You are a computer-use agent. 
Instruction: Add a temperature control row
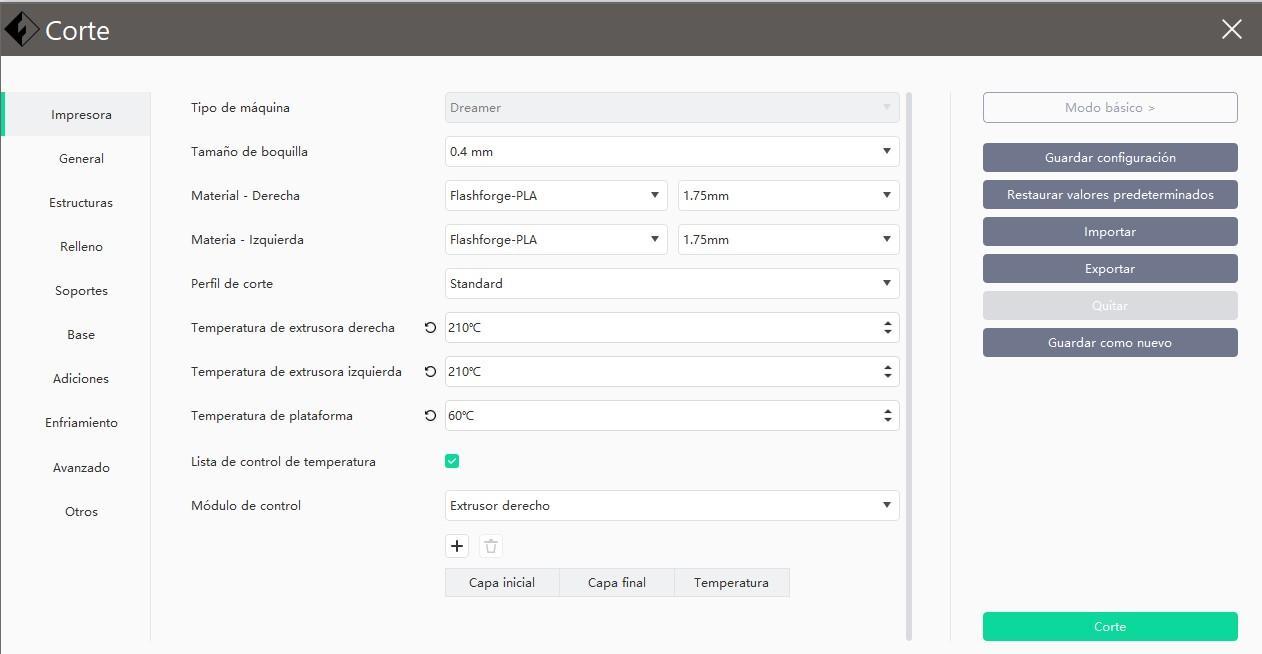coord(457,546)
